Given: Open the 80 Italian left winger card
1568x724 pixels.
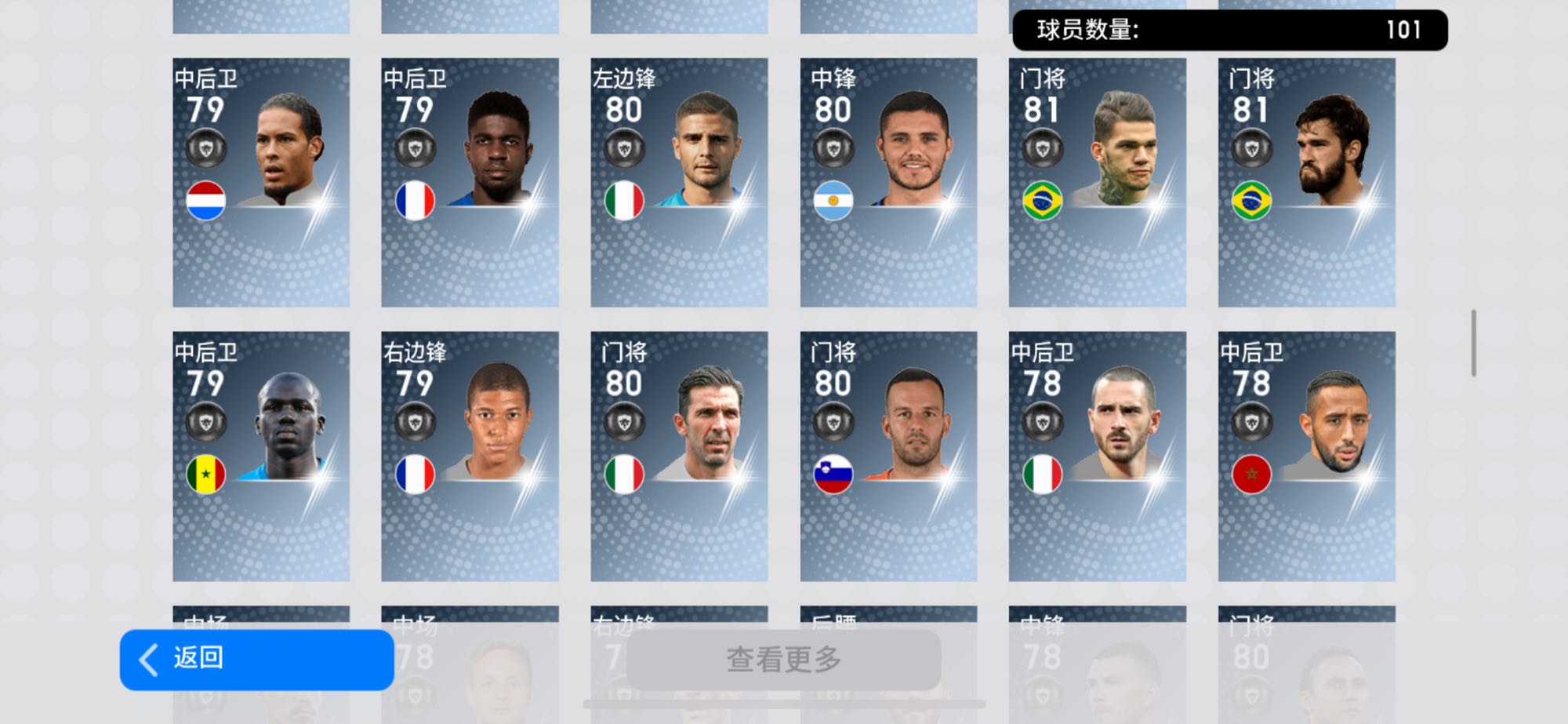Looking at the screenshot, I should (679, 182).
